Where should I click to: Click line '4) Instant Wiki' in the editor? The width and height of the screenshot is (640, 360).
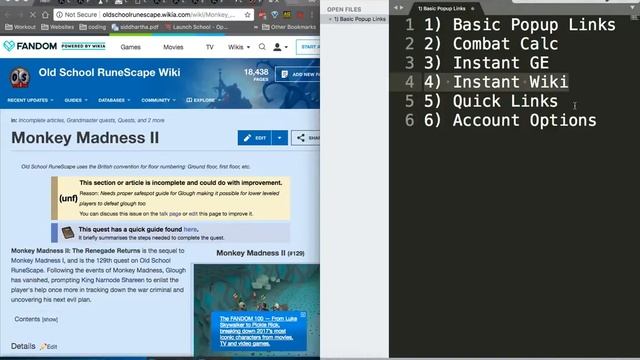496,82
